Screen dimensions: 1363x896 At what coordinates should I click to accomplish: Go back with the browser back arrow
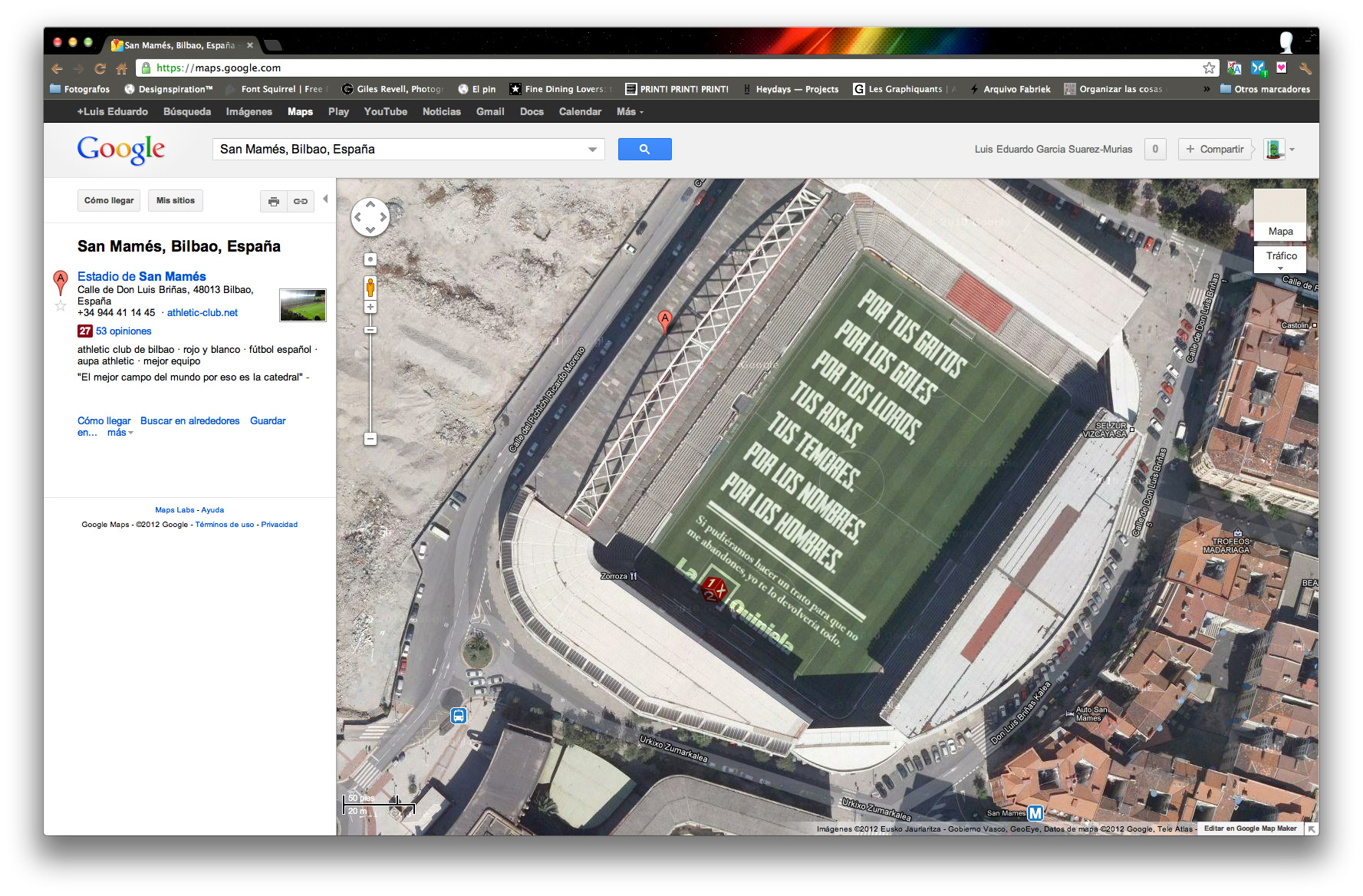(58, 68)
